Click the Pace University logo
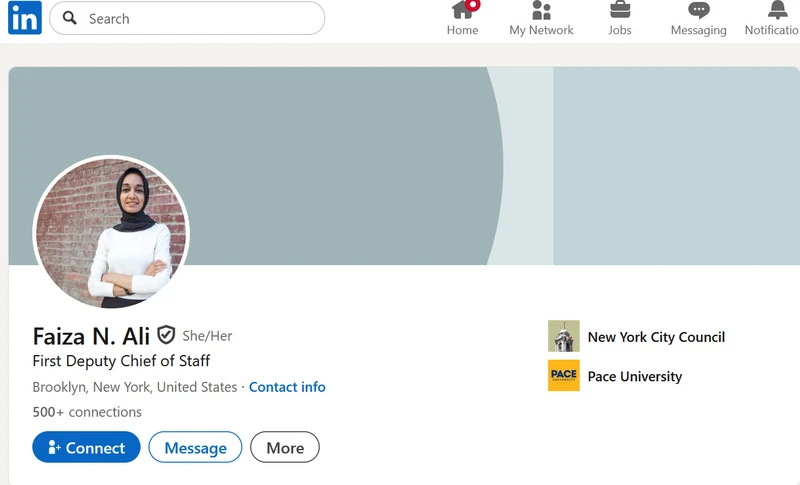This screenshot has width=800, height=485. coord(564,376)
